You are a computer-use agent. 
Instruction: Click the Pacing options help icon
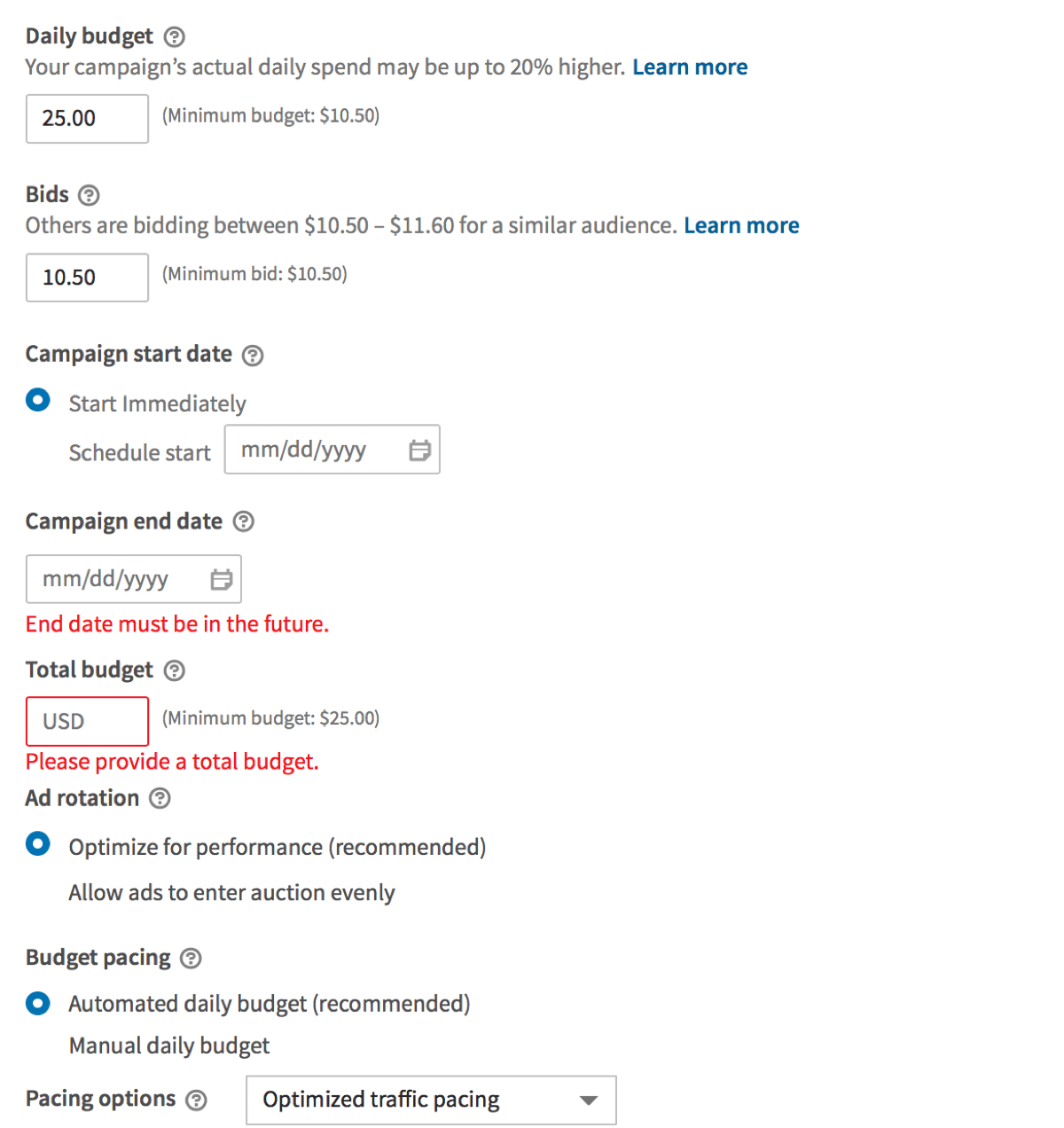point(197,1099)
